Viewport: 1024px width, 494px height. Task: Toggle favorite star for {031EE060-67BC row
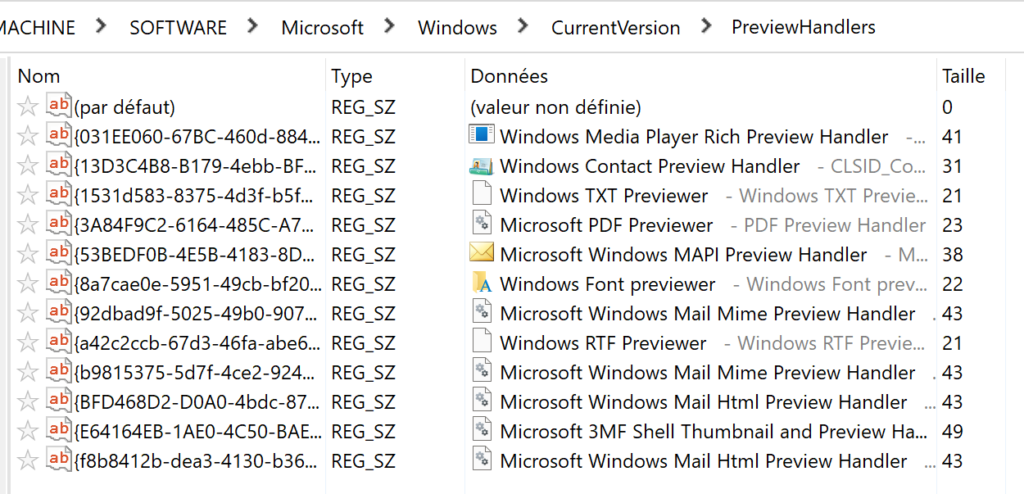[x=27, y=136]
